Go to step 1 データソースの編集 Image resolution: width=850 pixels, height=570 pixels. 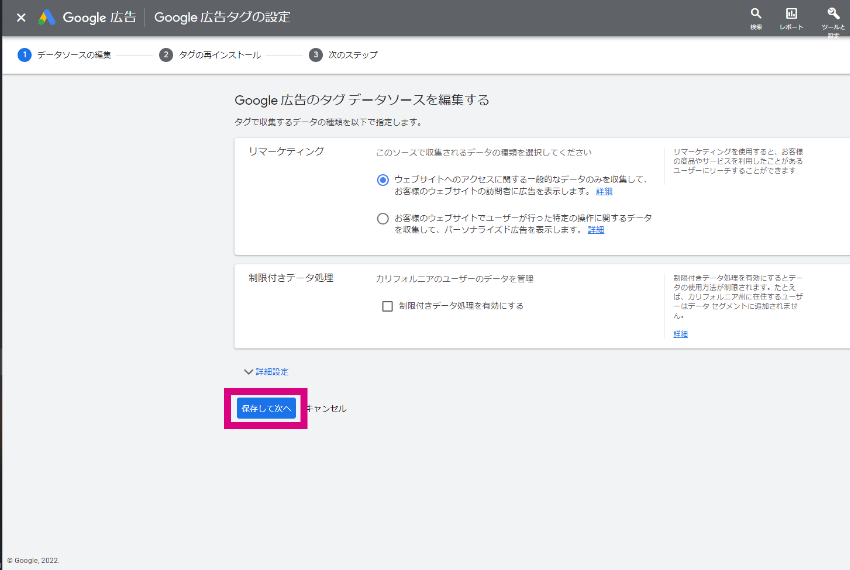click(64, 55)
